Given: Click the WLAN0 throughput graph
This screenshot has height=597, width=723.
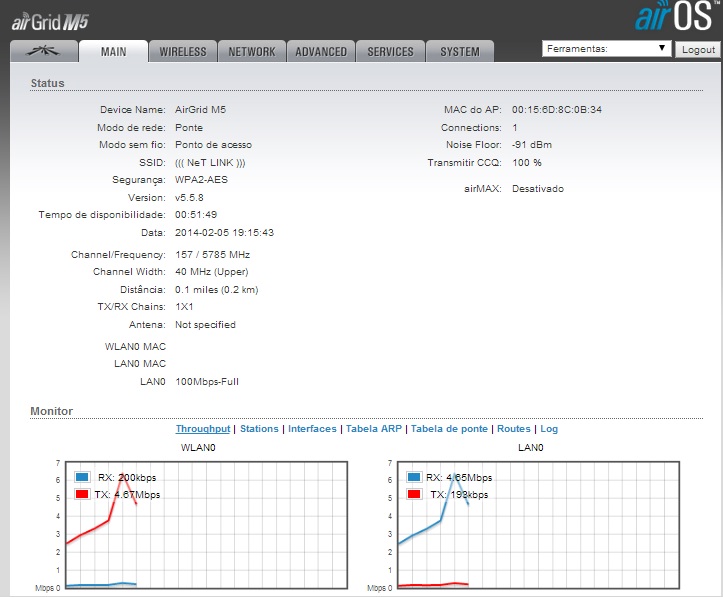Looking at the screenshot, I should point(207,525).
